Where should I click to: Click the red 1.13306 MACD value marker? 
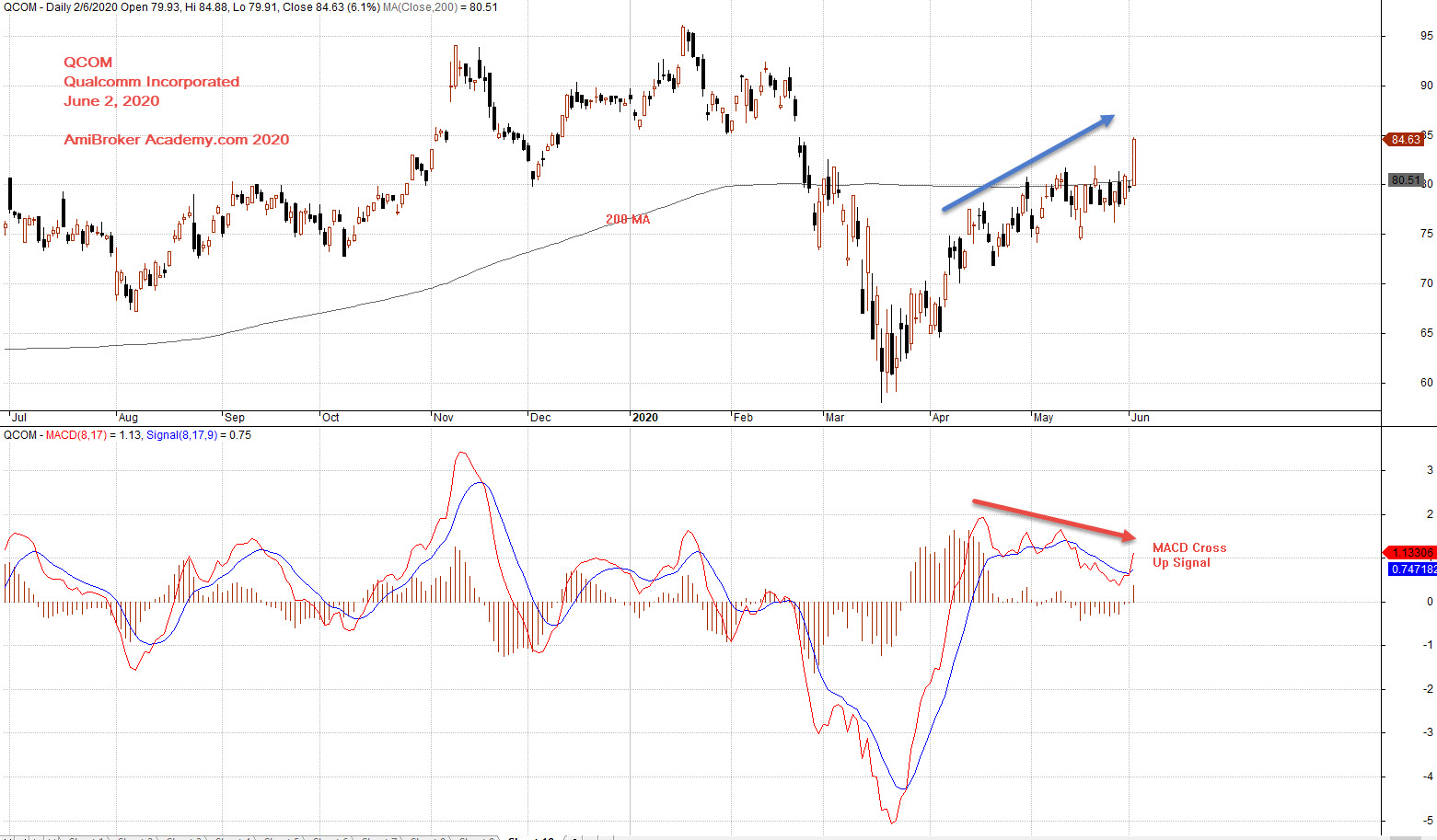pyautogui.click(x=1410, y=553)
